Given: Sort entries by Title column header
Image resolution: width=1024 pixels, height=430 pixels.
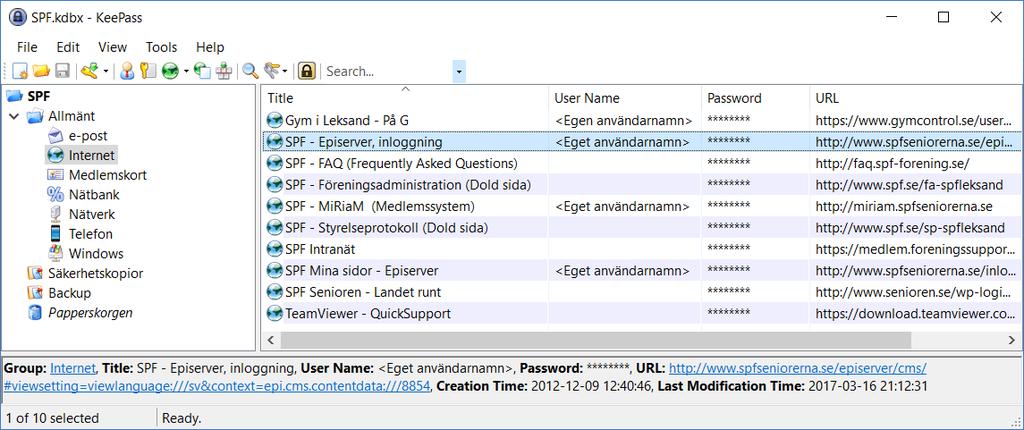Looking at the screenshot, I should 405,98.
